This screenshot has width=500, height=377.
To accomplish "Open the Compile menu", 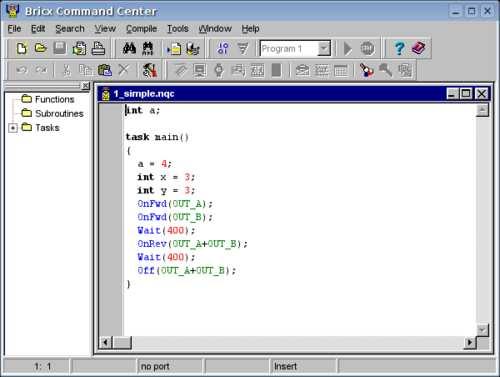I will click(141, 29).
